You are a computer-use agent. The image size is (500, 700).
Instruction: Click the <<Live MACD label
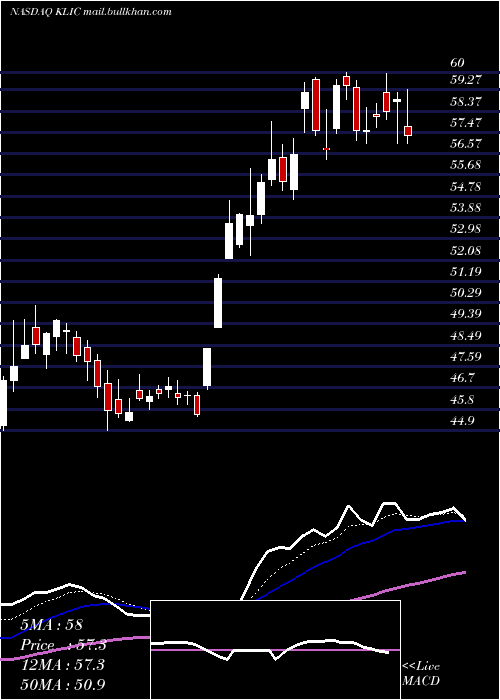point(421,673)
